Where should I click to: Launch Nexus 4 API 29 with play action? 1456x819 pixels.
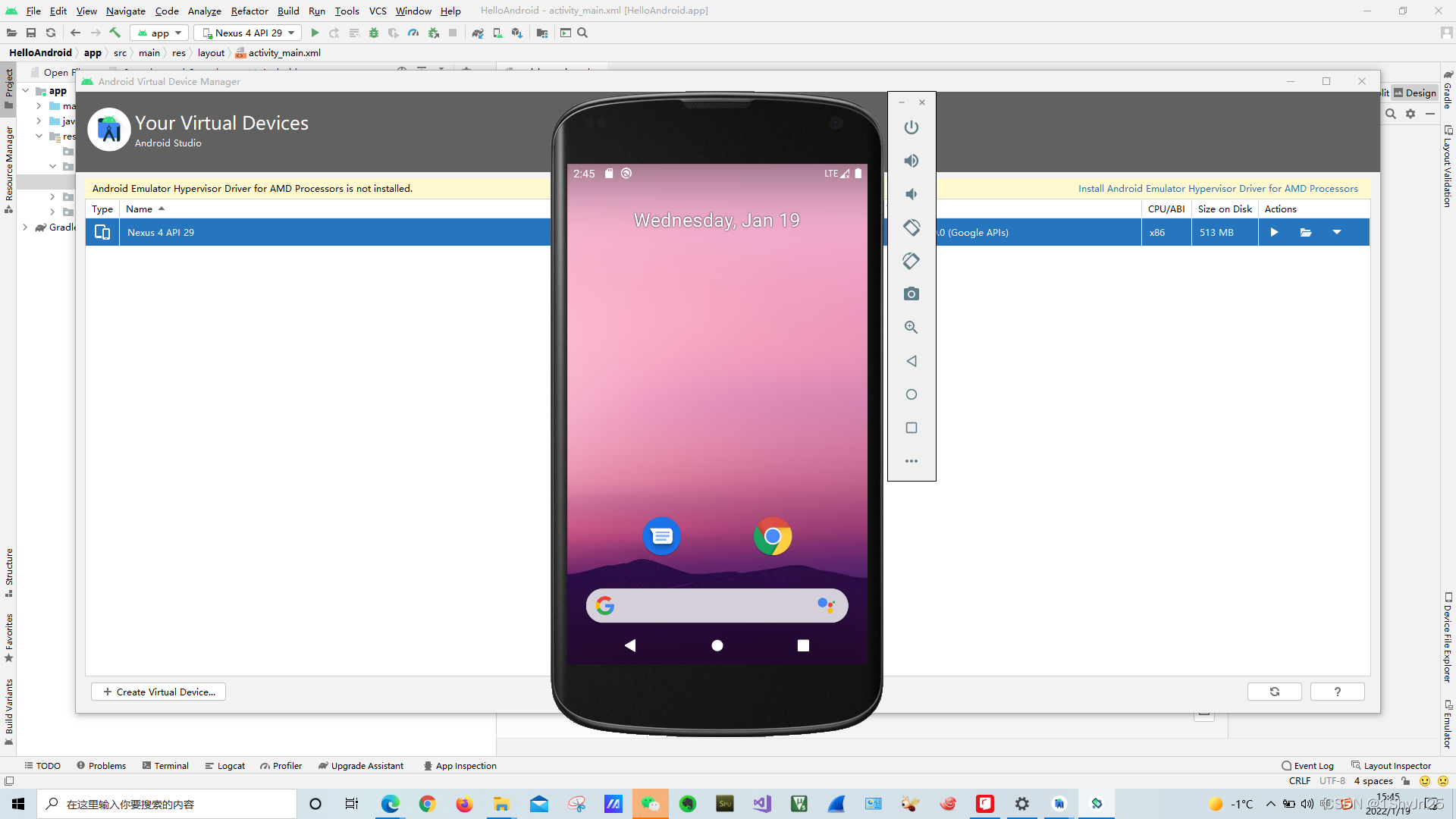coord(1274,233)
